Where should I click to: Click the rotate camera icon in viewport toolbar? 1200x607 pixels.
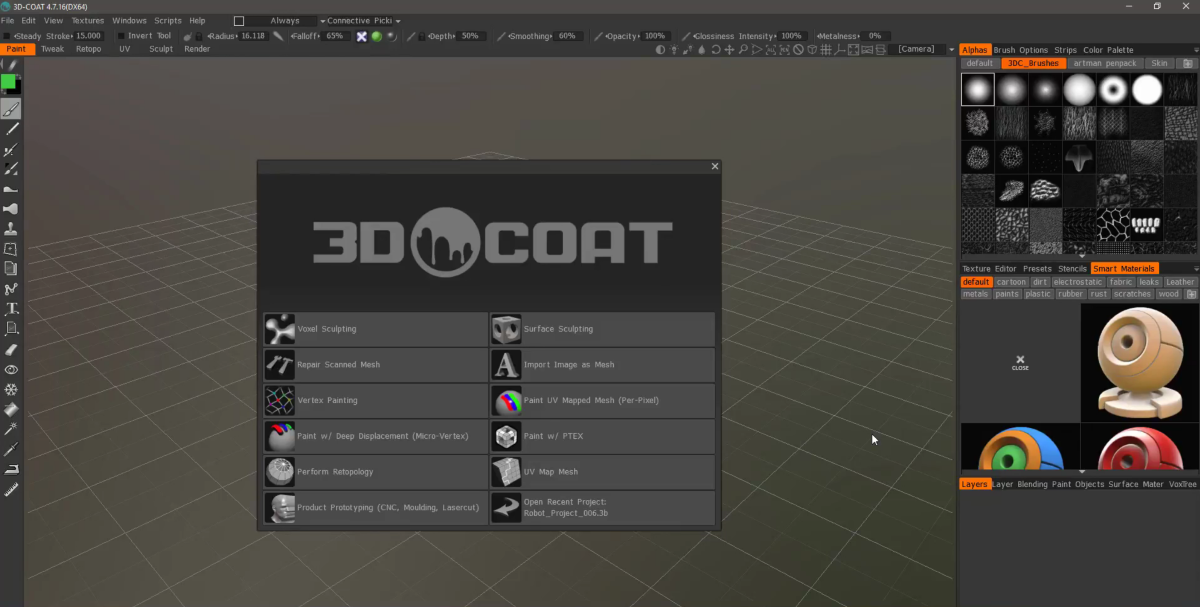coord(715,49)
